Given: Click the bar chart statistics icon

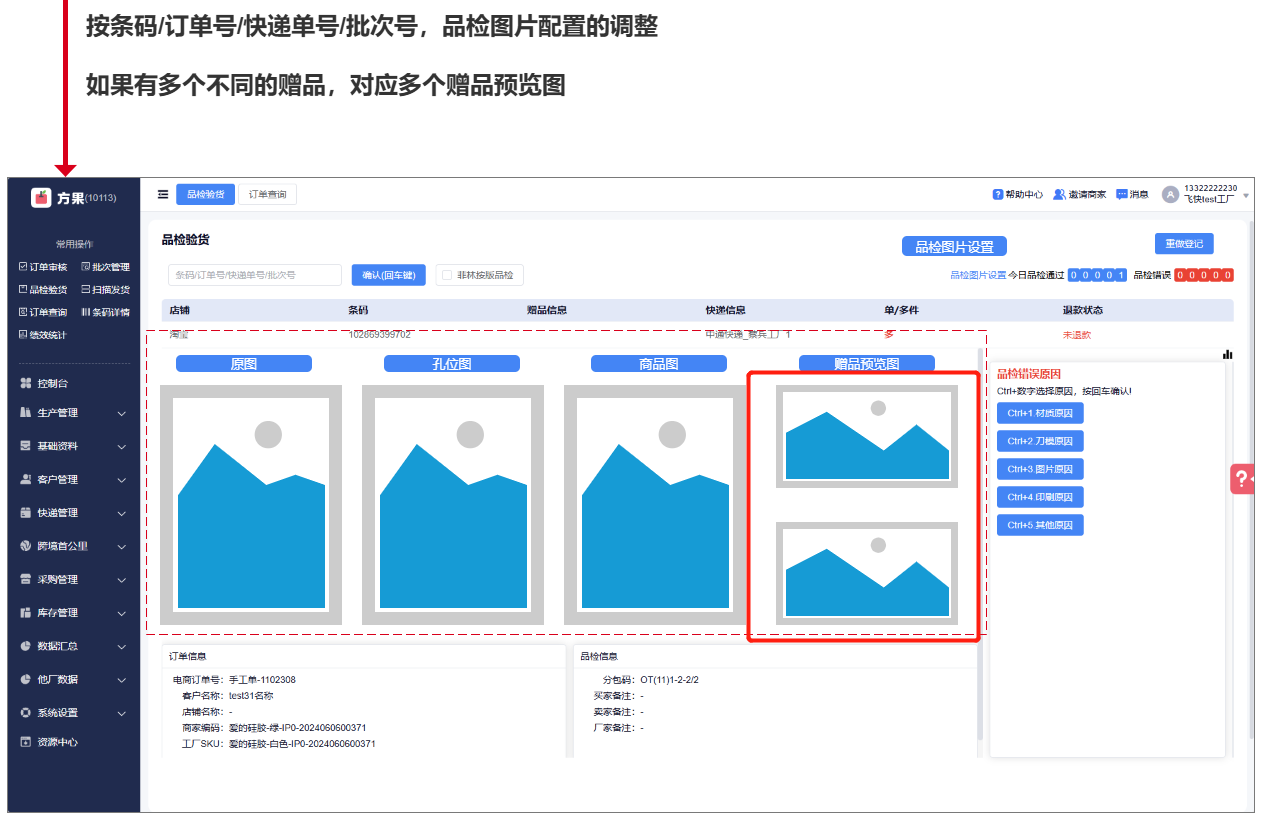Looking at the screenshot, I should click(x=1227, y=354).
